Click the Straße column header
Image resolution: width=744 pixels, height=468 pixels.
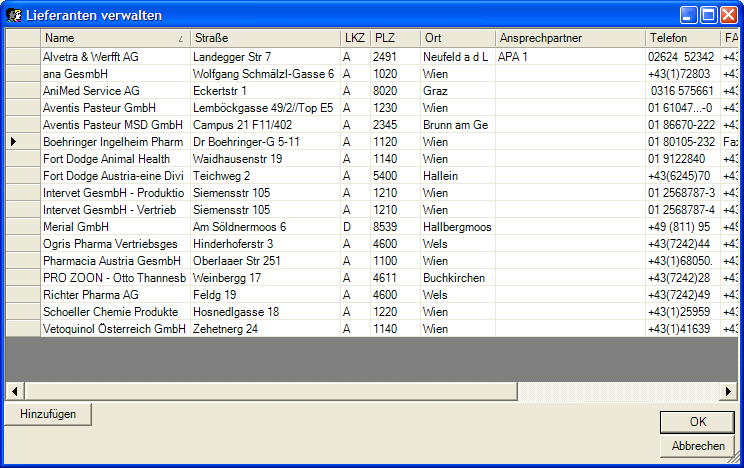(265, 38)
